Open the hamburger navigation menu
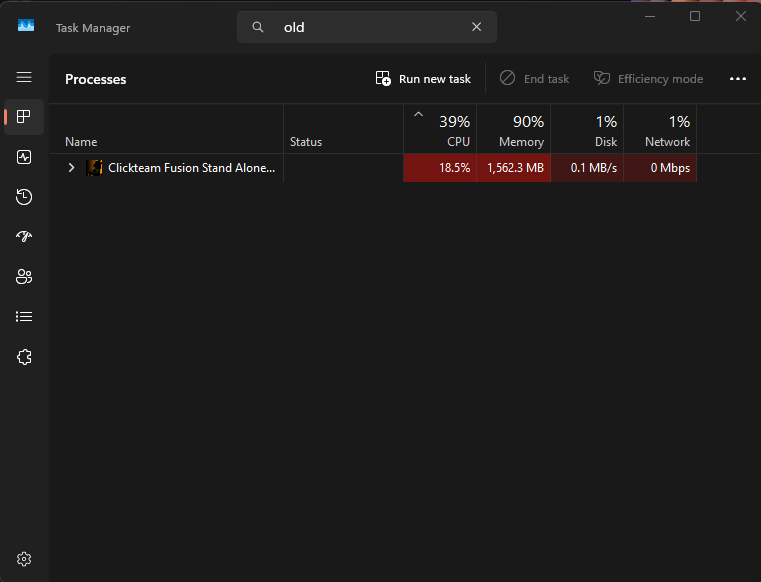The height and width of the screenshot is (582, 761). (x=24, y=77)
